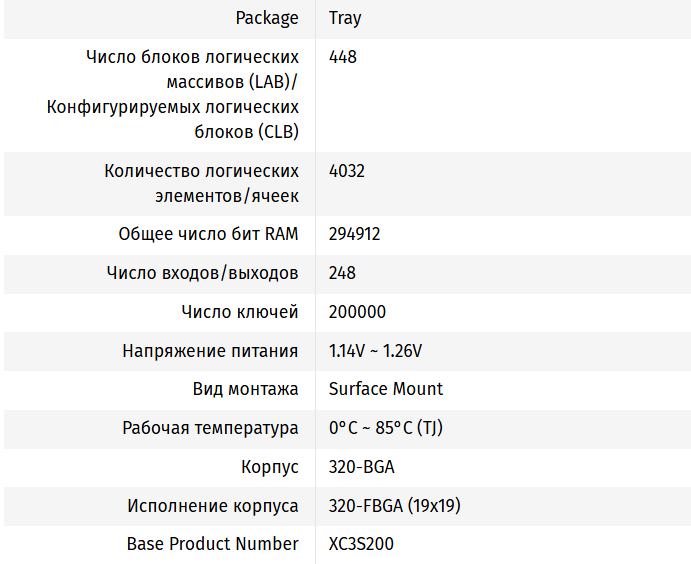Image resolution: width=691 pixels, height=564 pixels.
Task: Select the voltage value 1.14V ~ 1.26V
Action: click(375, 351)
